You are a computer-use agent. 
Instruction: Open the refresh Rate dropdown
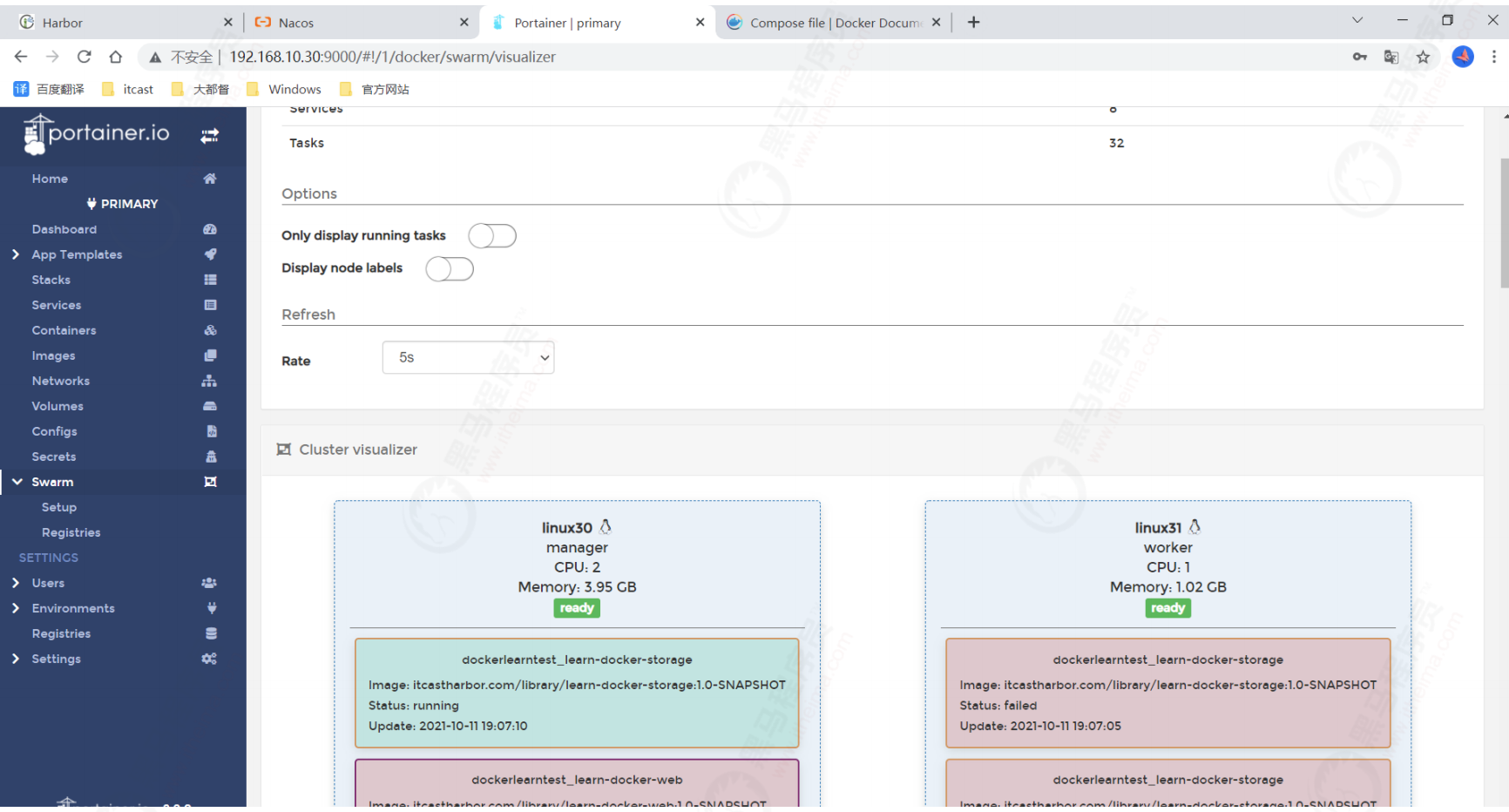point(468,357)
